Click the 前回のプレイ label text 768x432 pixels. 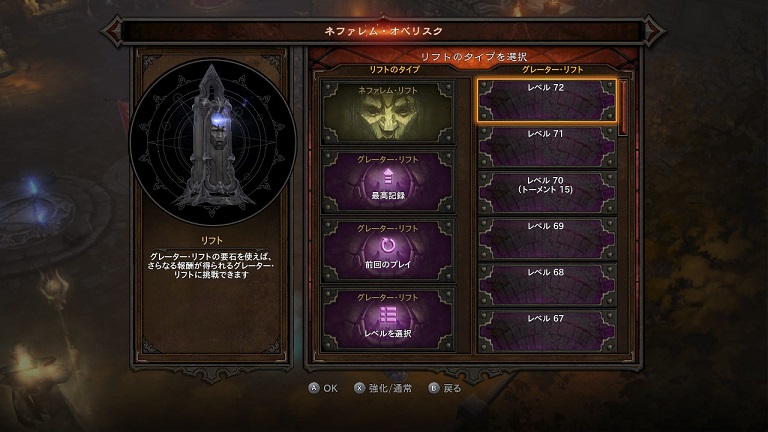tap(388, 264)
